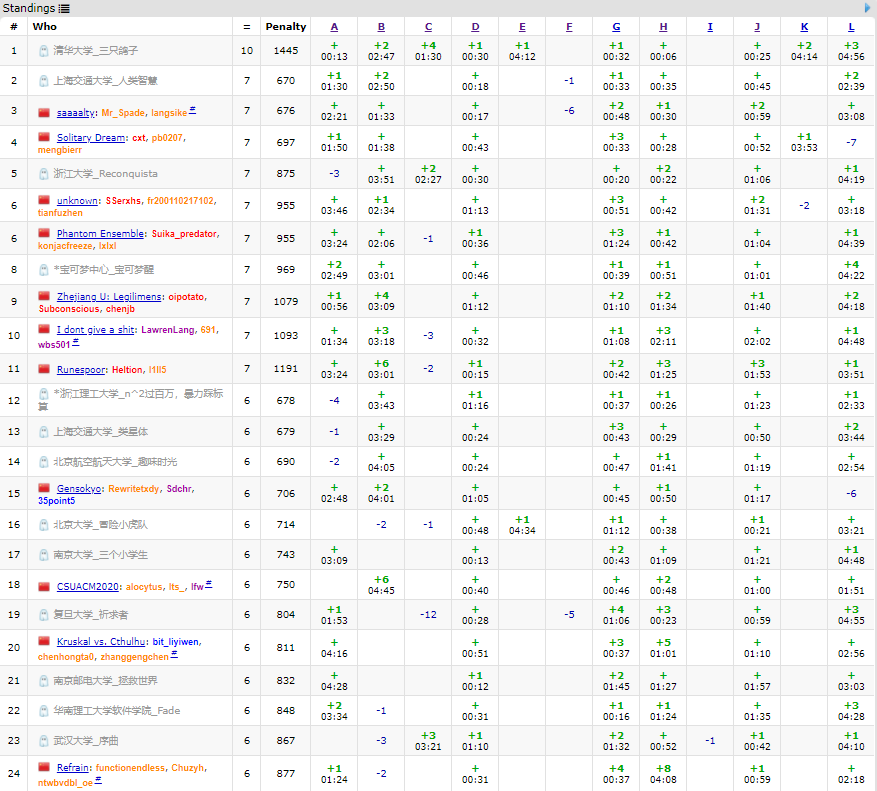The image size is (877, 791).
Task: Click the China flag next to saaaalty
Action: pyautogui.click(x=44, y=112)
